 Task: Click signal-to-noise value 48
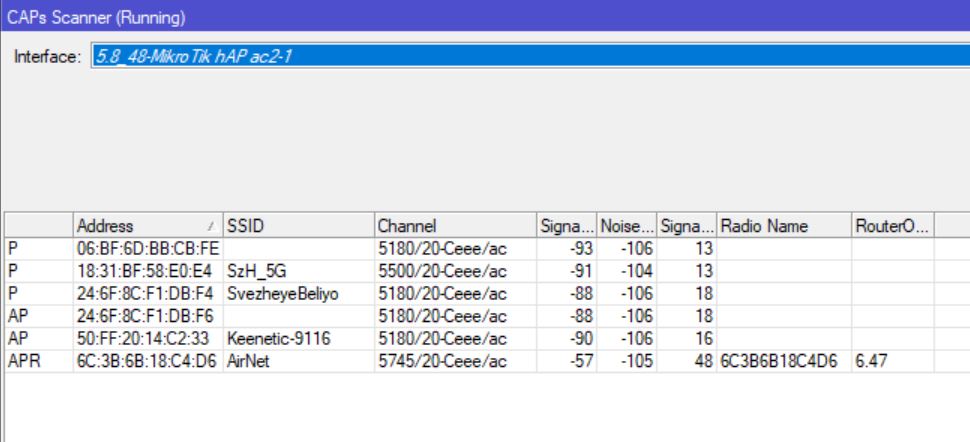pyautogui.click(x=703, y=361)
